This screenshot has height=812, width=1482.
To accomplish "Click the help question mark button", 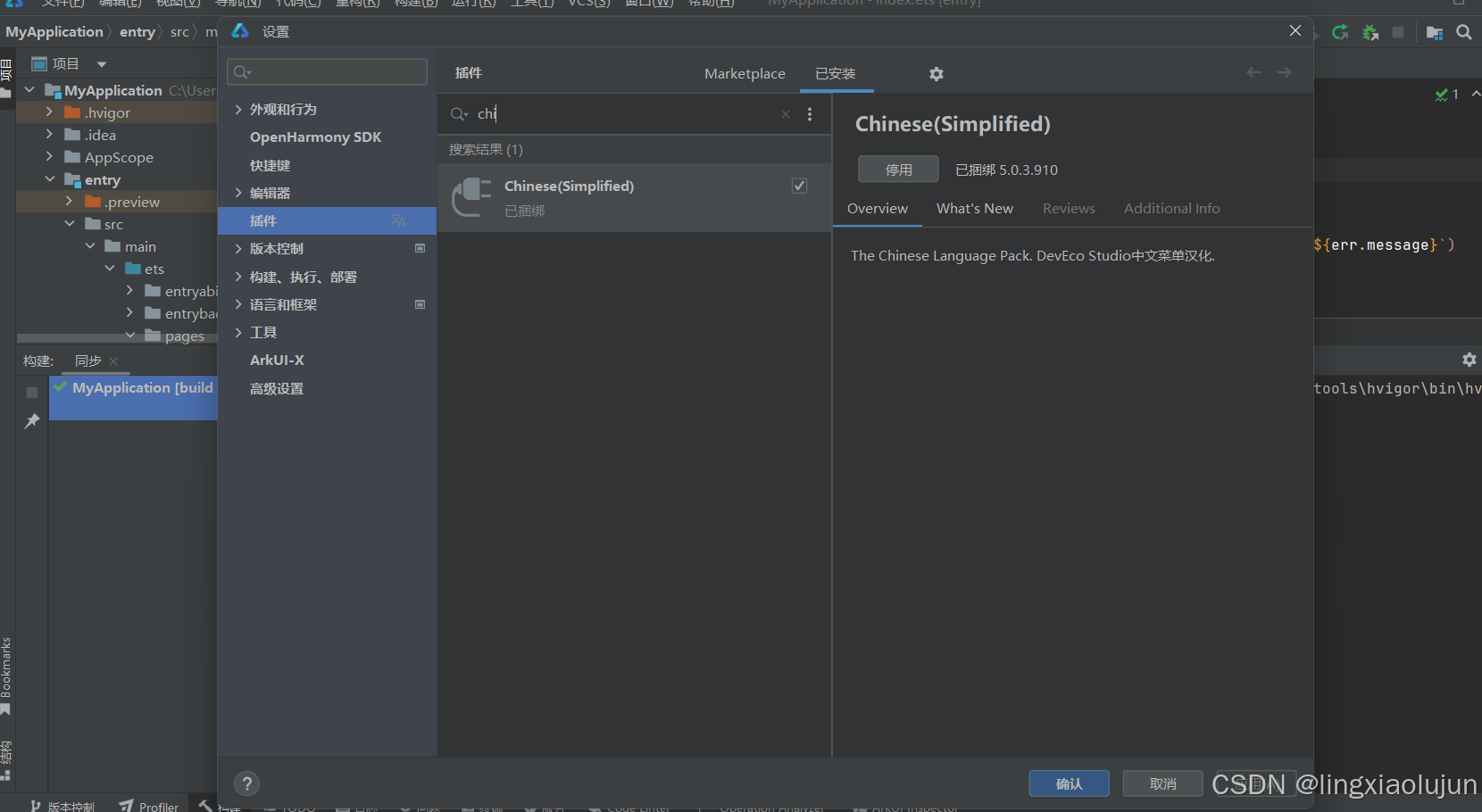I will (246, 783).
